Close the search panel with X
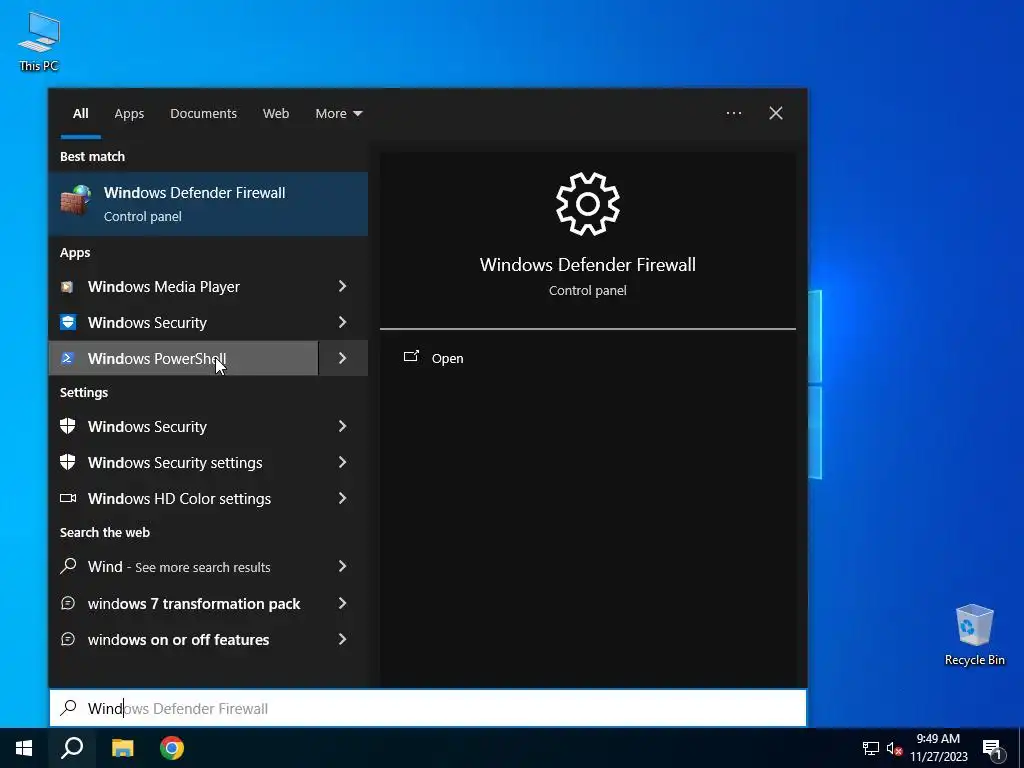The height and width of the screenshot is (768, 1024). [776, 113]
